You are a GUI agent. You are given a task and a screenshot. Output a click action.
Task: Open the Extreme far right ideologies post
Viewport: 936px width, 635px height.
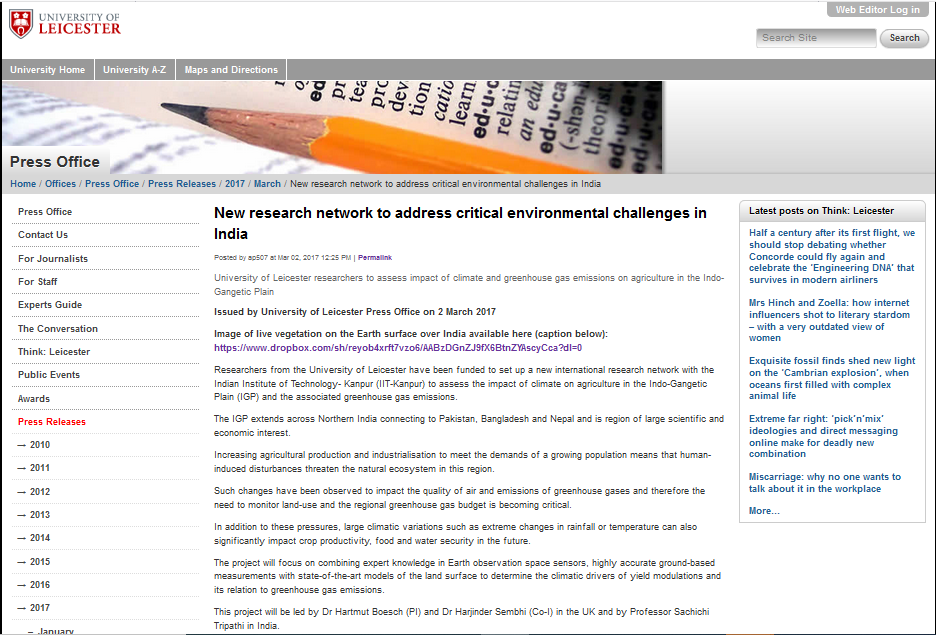click(x=823, y=436)
